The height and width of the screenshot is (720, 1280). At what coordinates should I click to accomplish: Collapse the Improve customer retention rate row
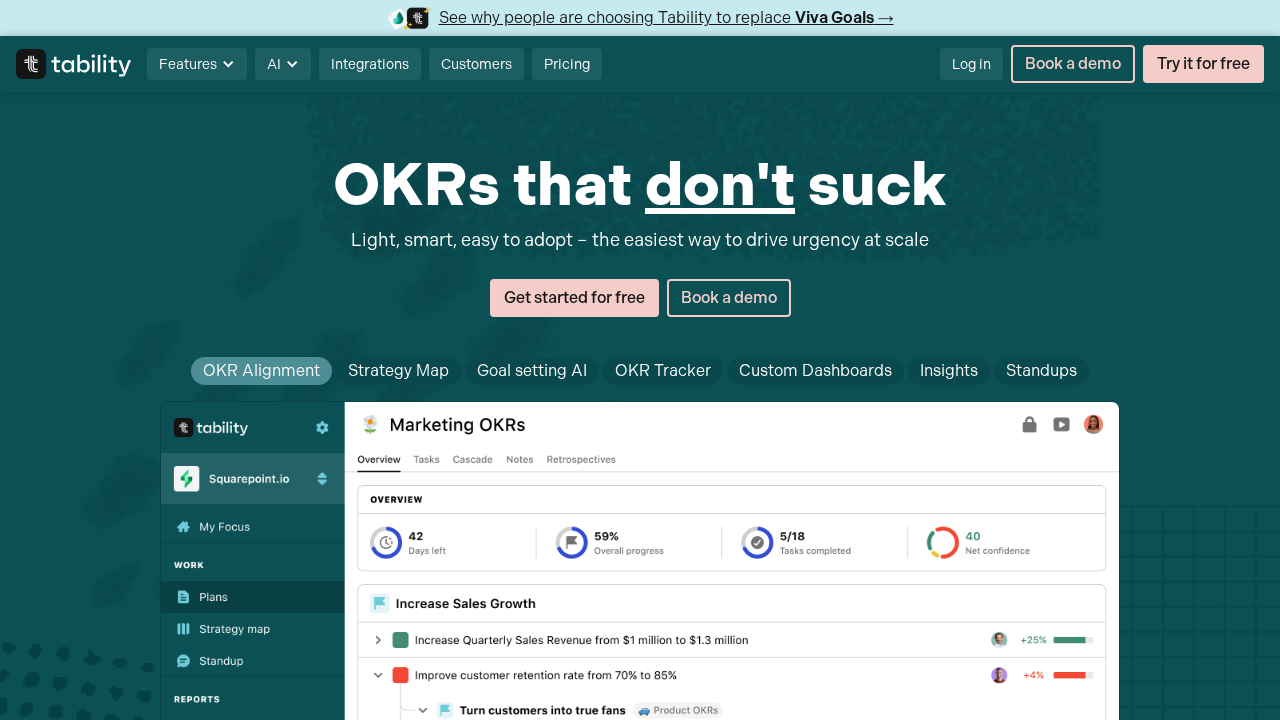[x=378, y=675]
